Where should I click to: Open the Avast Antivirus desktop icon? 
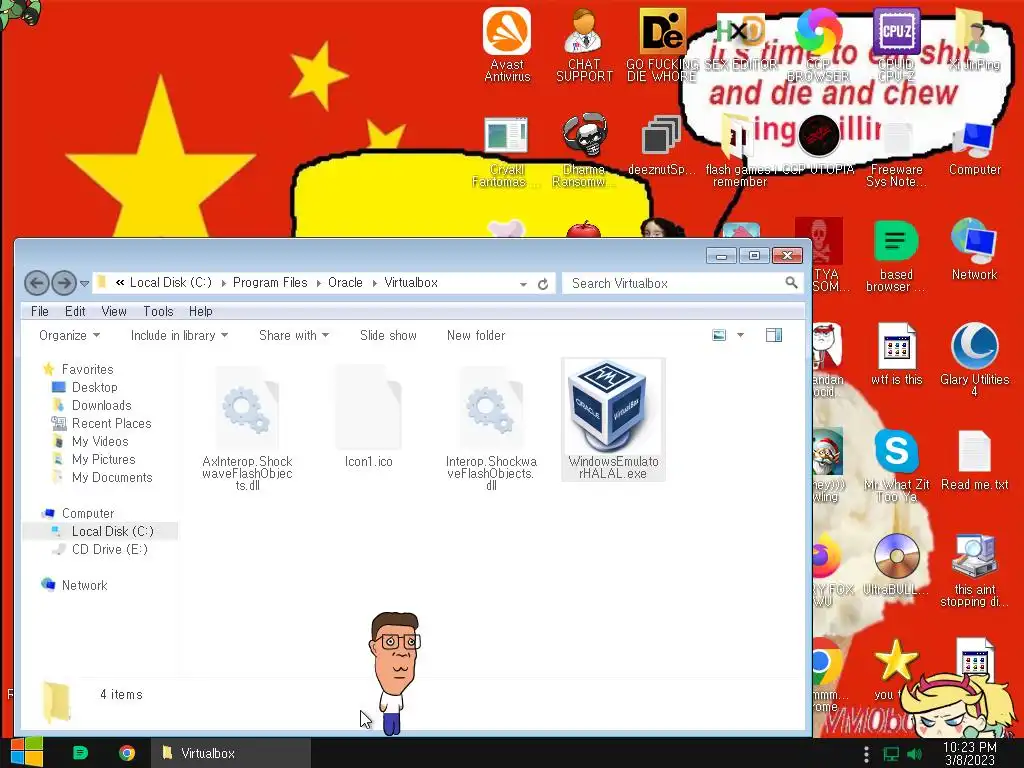507,44
